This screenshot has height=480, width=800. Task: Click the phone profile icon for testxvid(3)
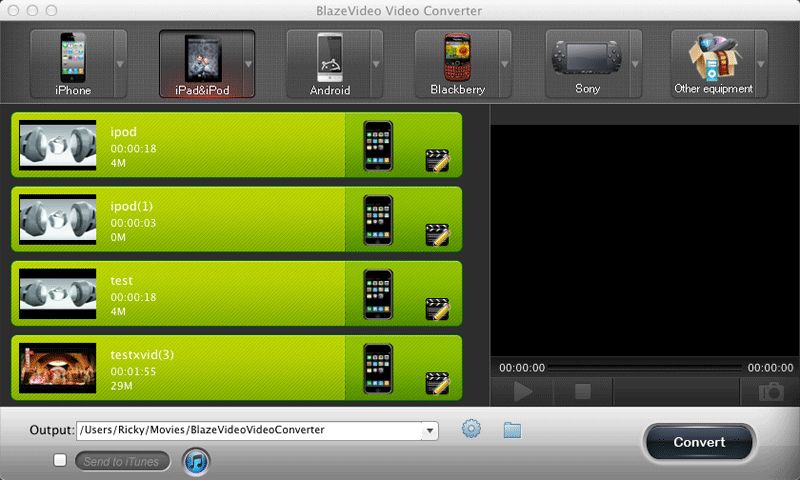coord(378,369)
